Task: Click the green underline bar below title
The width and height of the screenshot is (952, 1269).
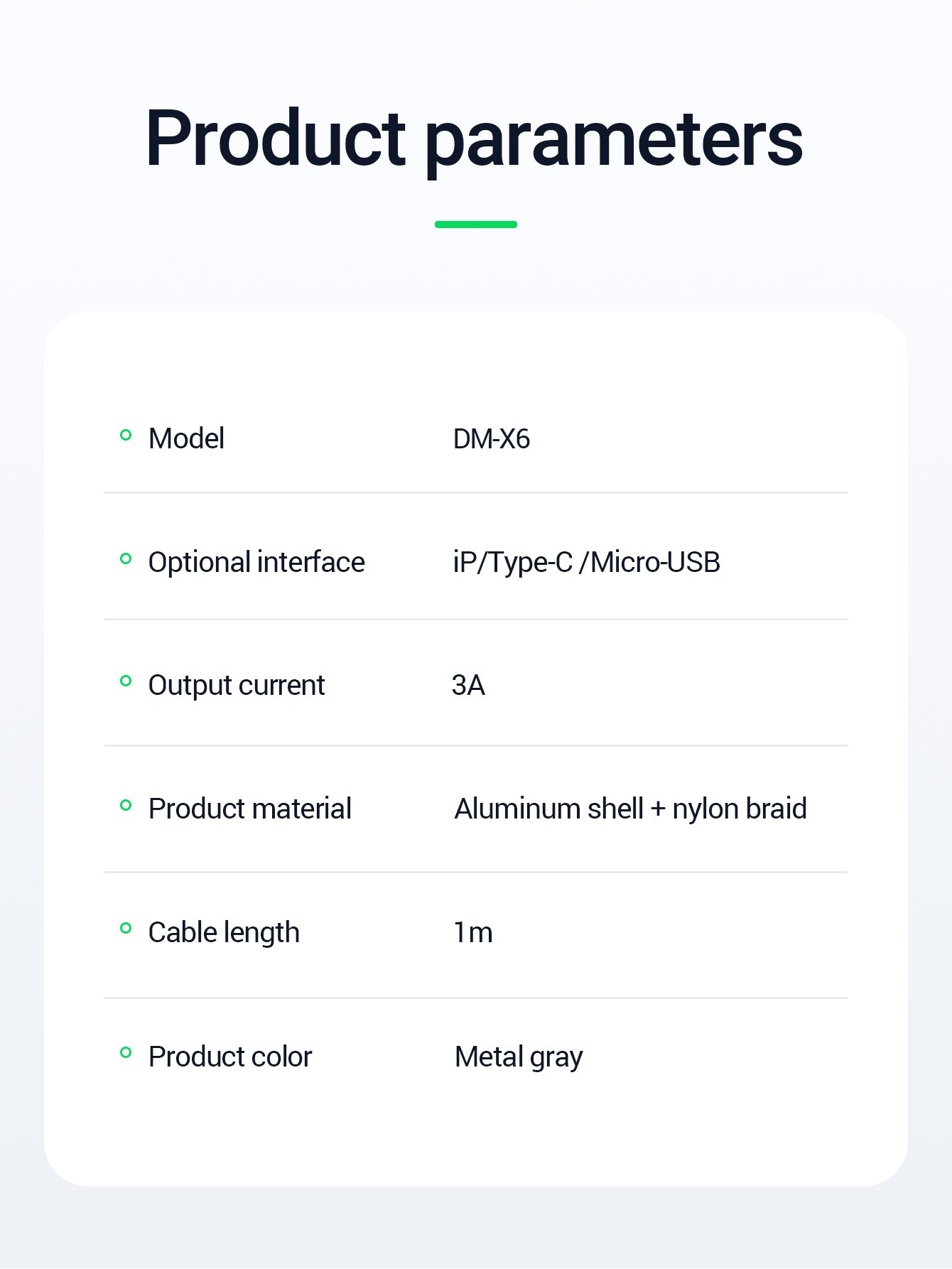Action: 476,225
